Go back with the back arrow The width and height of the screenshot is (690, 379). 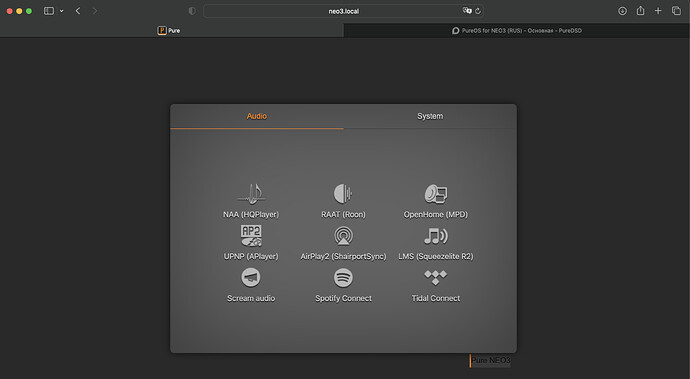78,11
